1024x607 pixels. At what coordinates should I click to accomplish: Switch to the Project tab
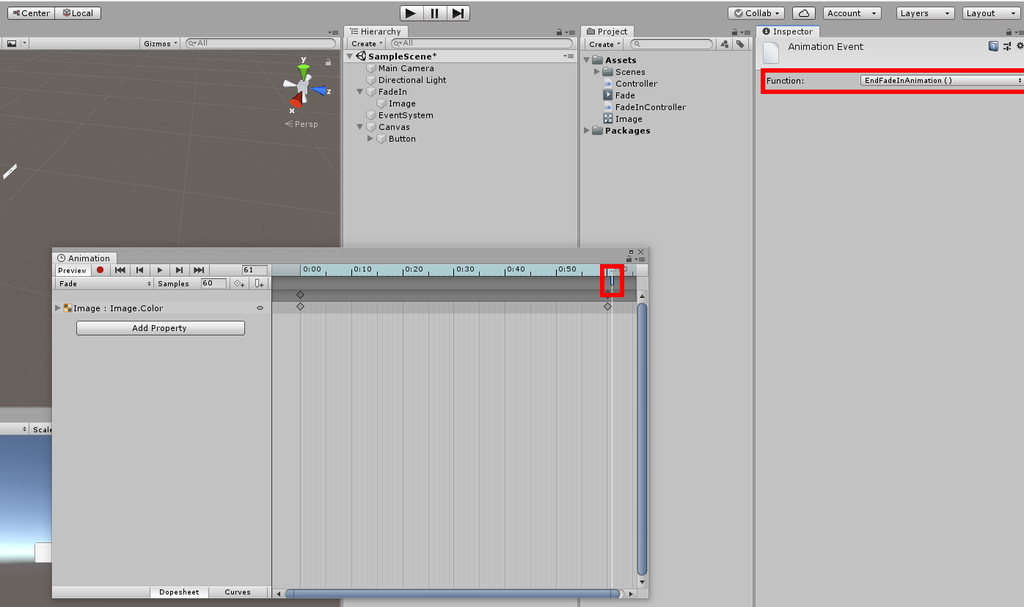pyautogui.click(x=607, y=31)
